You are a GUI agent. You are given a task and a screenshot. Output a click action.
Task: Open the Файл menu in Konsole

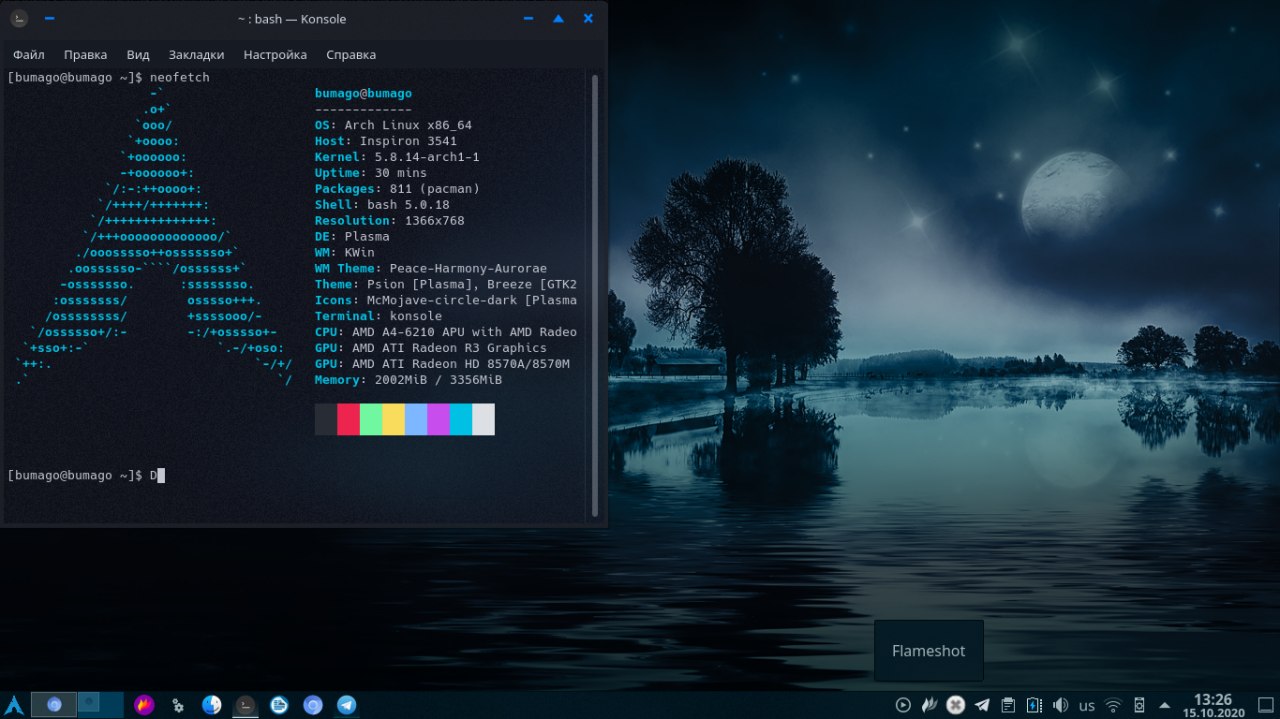click(29, 55)
